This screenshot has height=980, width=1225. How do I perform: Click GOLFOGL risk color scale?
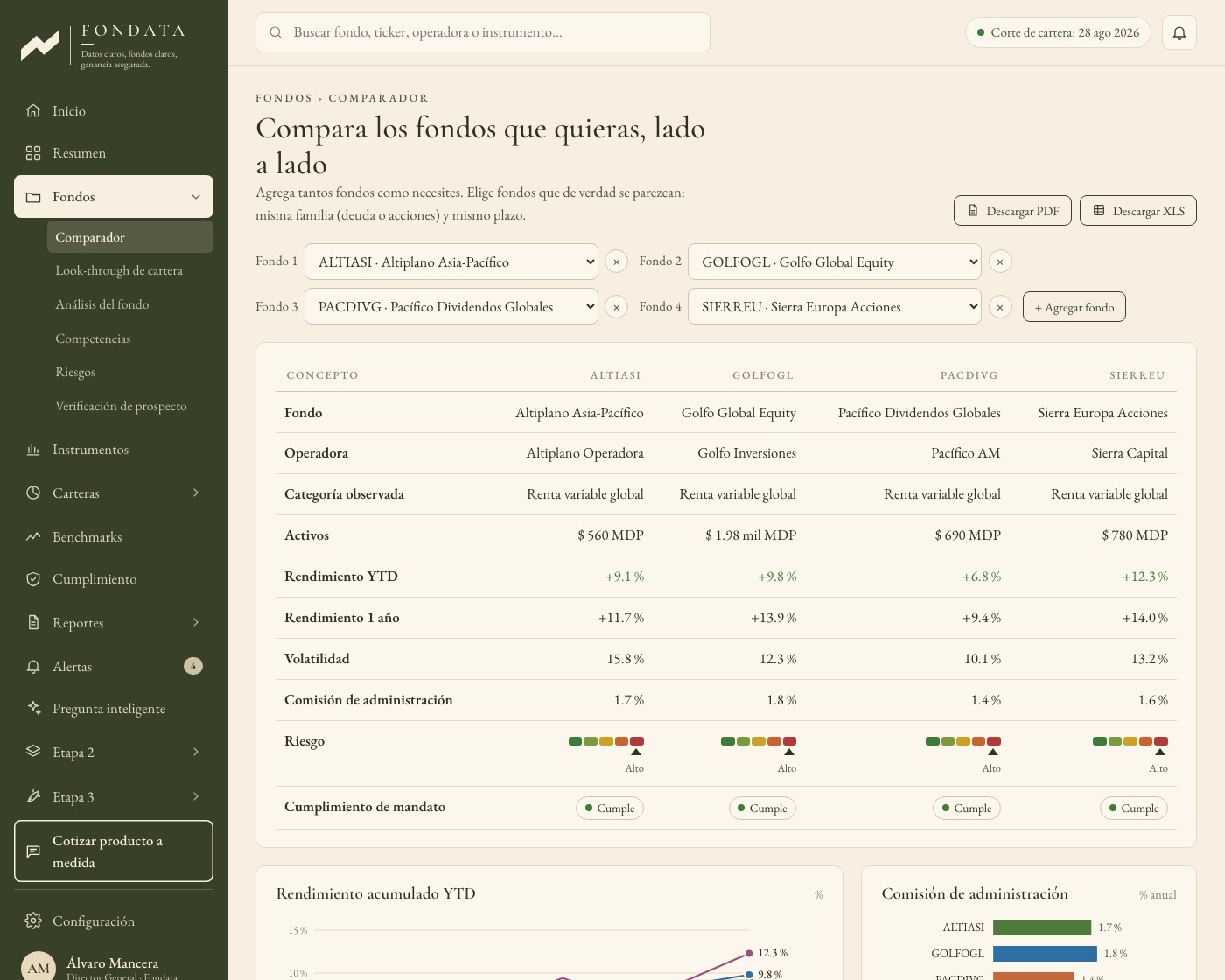(x=759, y=741)
